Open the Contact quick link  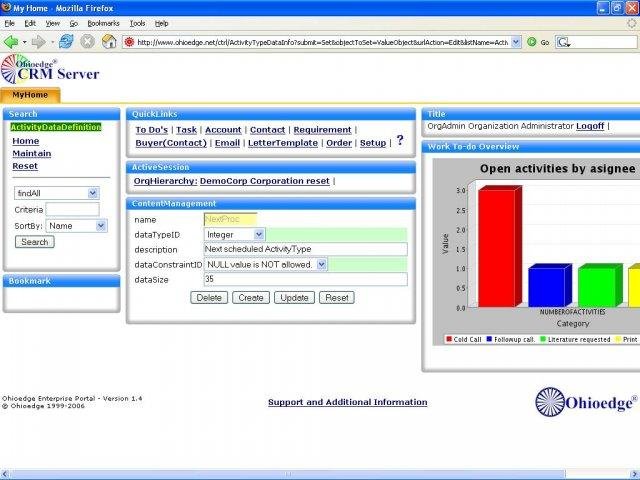267,130
